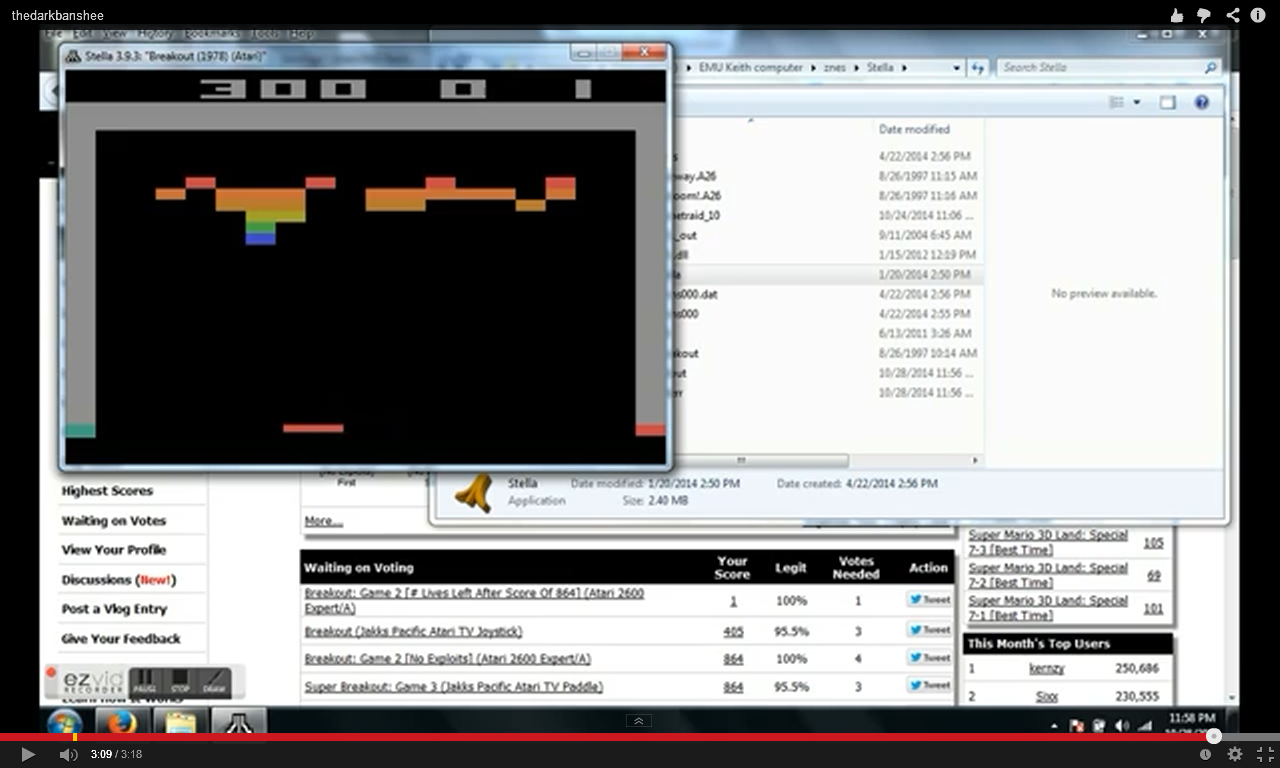
Task: Tweet the Breakout Jakks Pacific Joystick score
Action: tap(929, 630)
